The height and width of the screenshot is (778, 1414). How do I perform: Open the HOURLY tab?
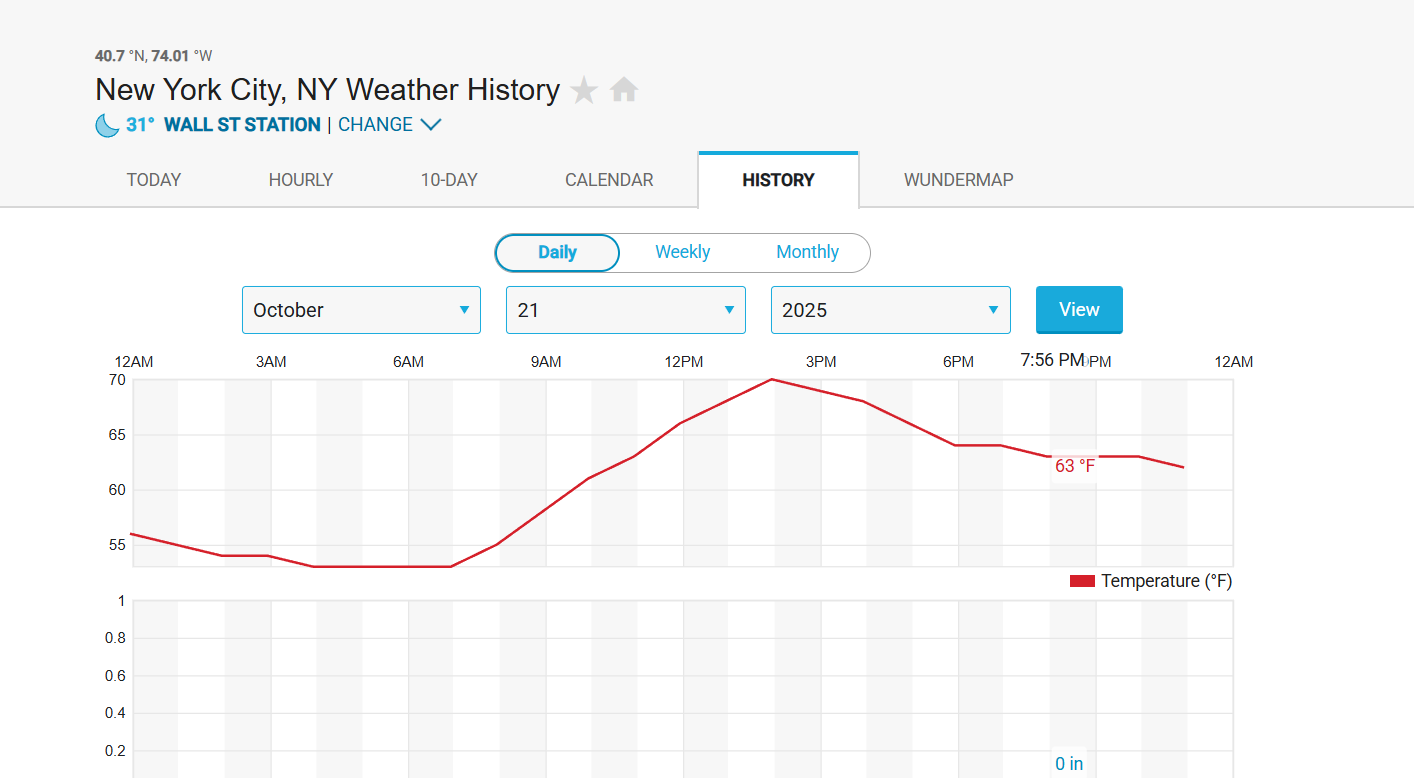[x=301, y=180]
